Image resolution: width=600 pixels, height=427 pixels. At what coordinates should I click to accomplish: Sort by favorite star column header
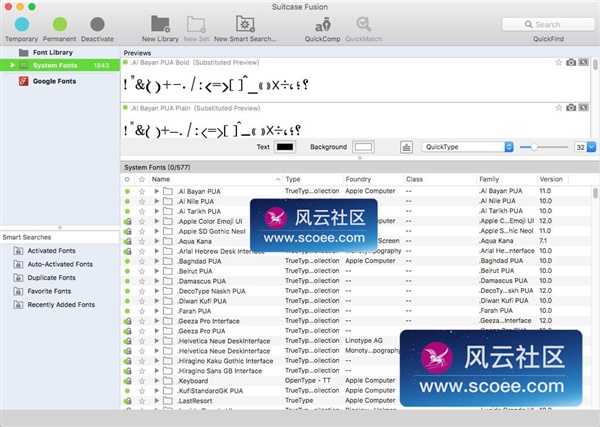point(142,179)
